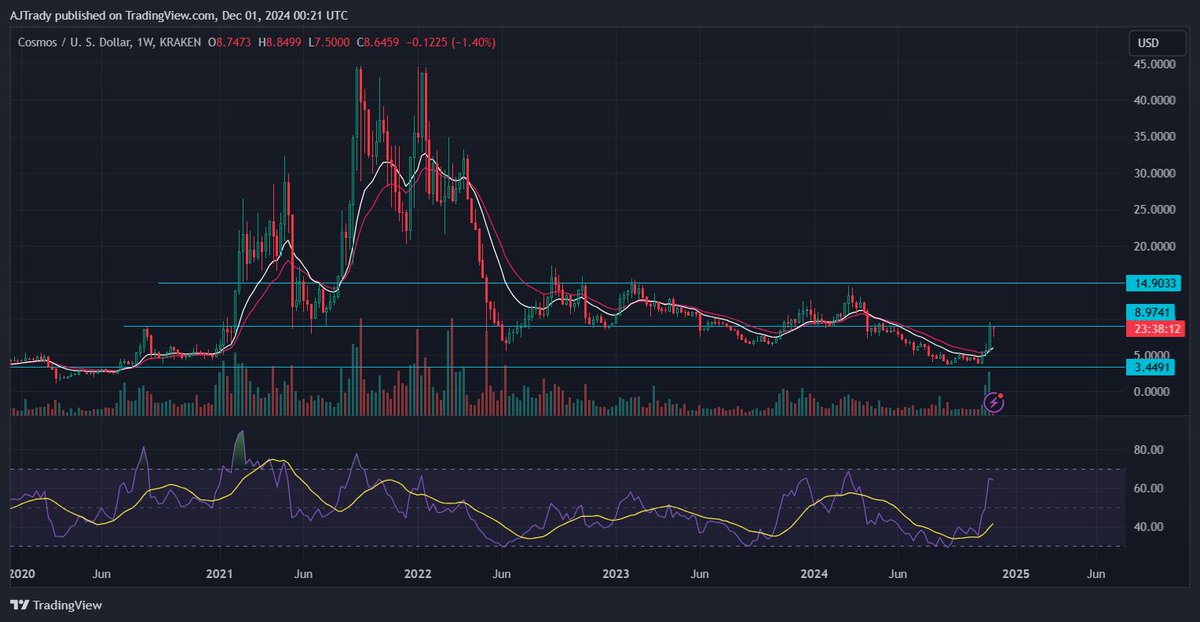Image resolution: width=1200 pixels, height=622 pixels.
Task: Click the Jun label after 2025 on time axis
Action: [x=1096, y=574]
